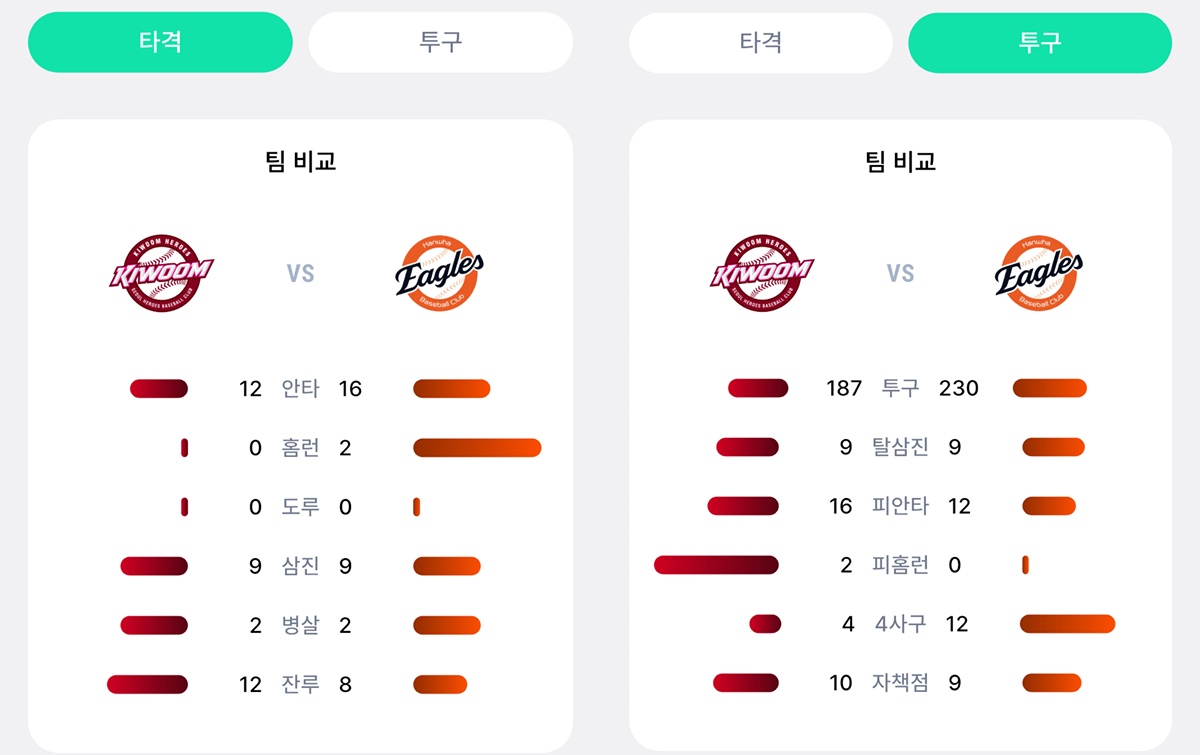1200x755 pixels.
Task: Click the 탈삼진 stat label
Action: [x=900, y=447]
